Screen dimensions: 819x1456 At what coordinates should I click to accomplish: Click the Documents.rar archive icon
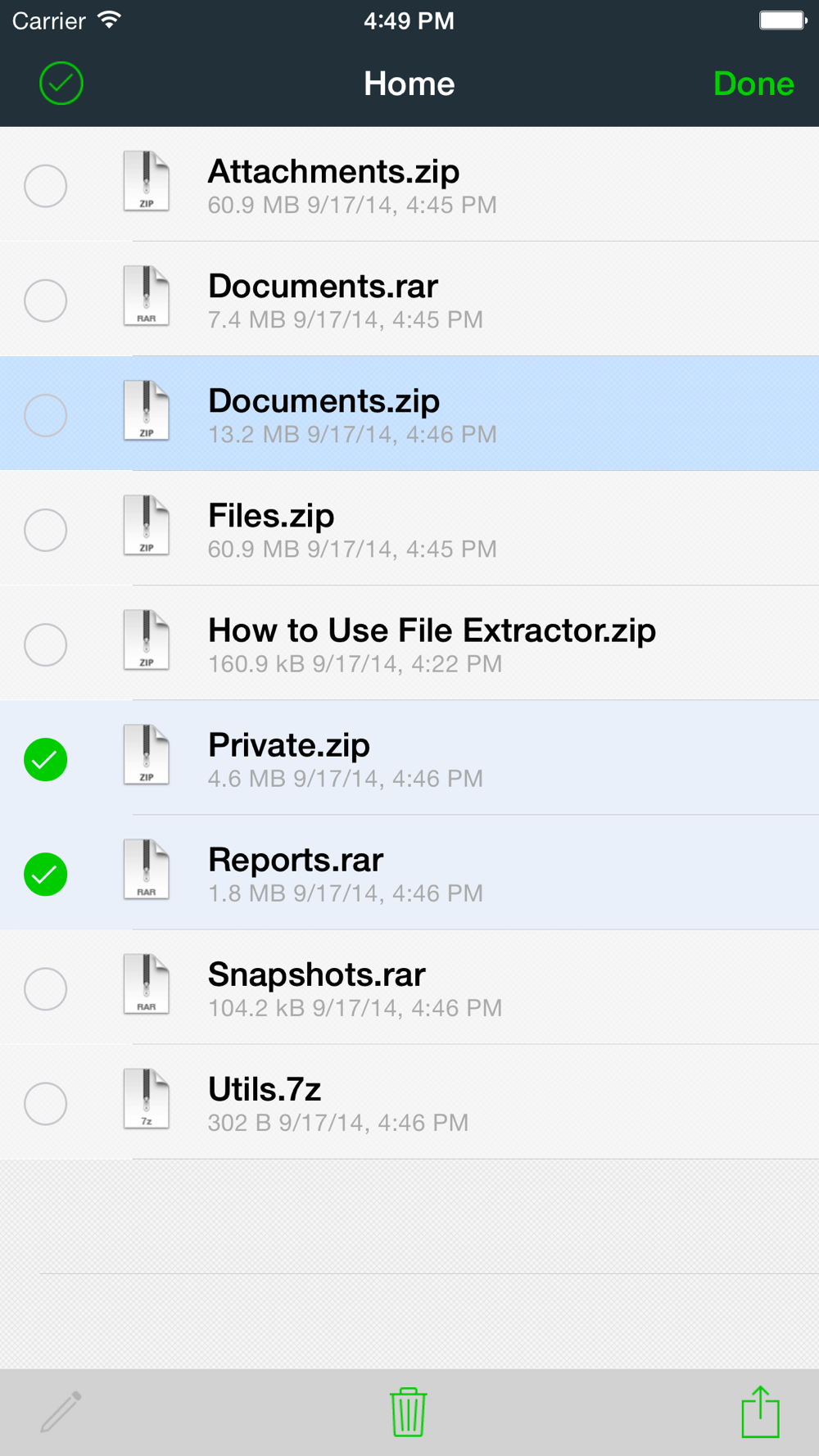point(147,296)
